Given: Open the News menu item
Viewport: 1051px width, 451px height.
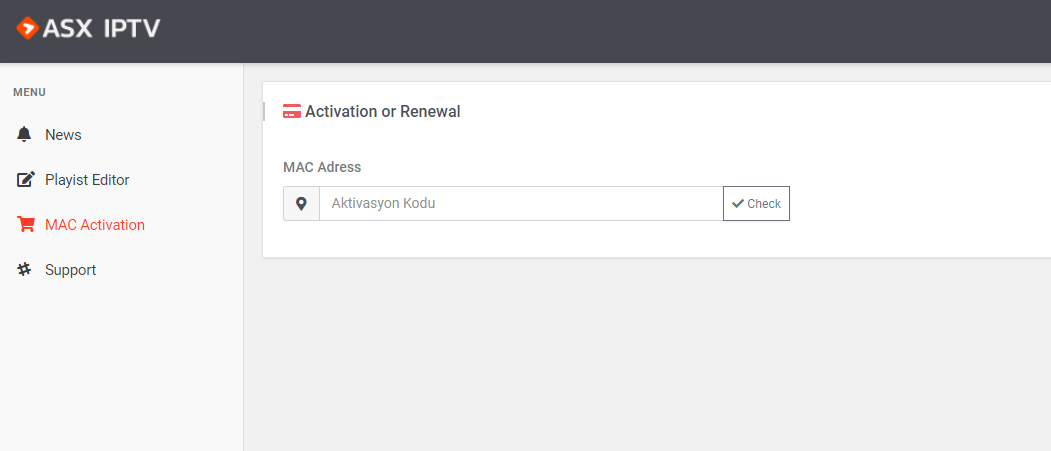Looking at the screenshot, I should [x=63, y=135].
